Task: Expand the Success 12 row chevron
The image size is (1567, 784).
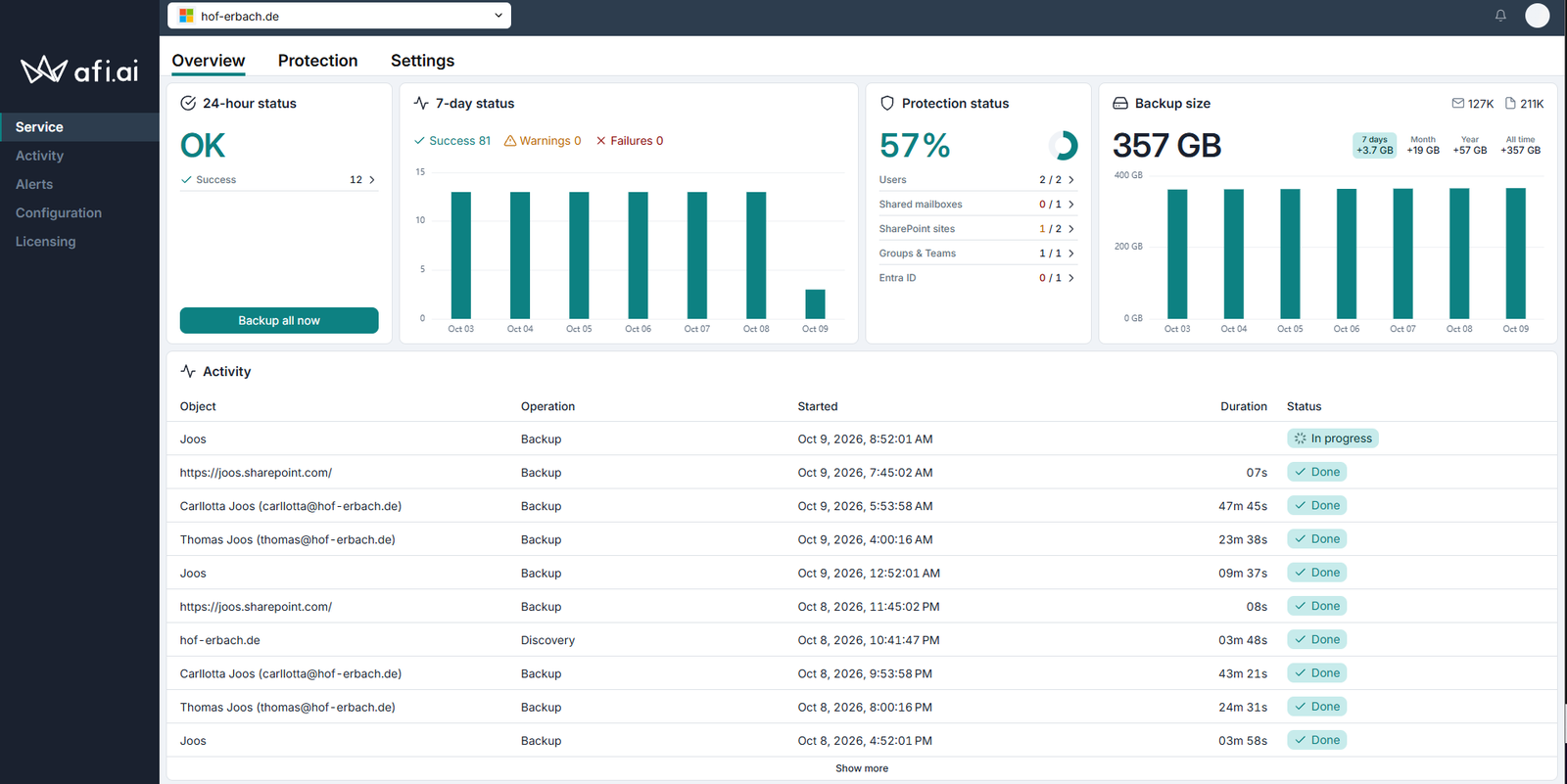Action: (372, 180)
